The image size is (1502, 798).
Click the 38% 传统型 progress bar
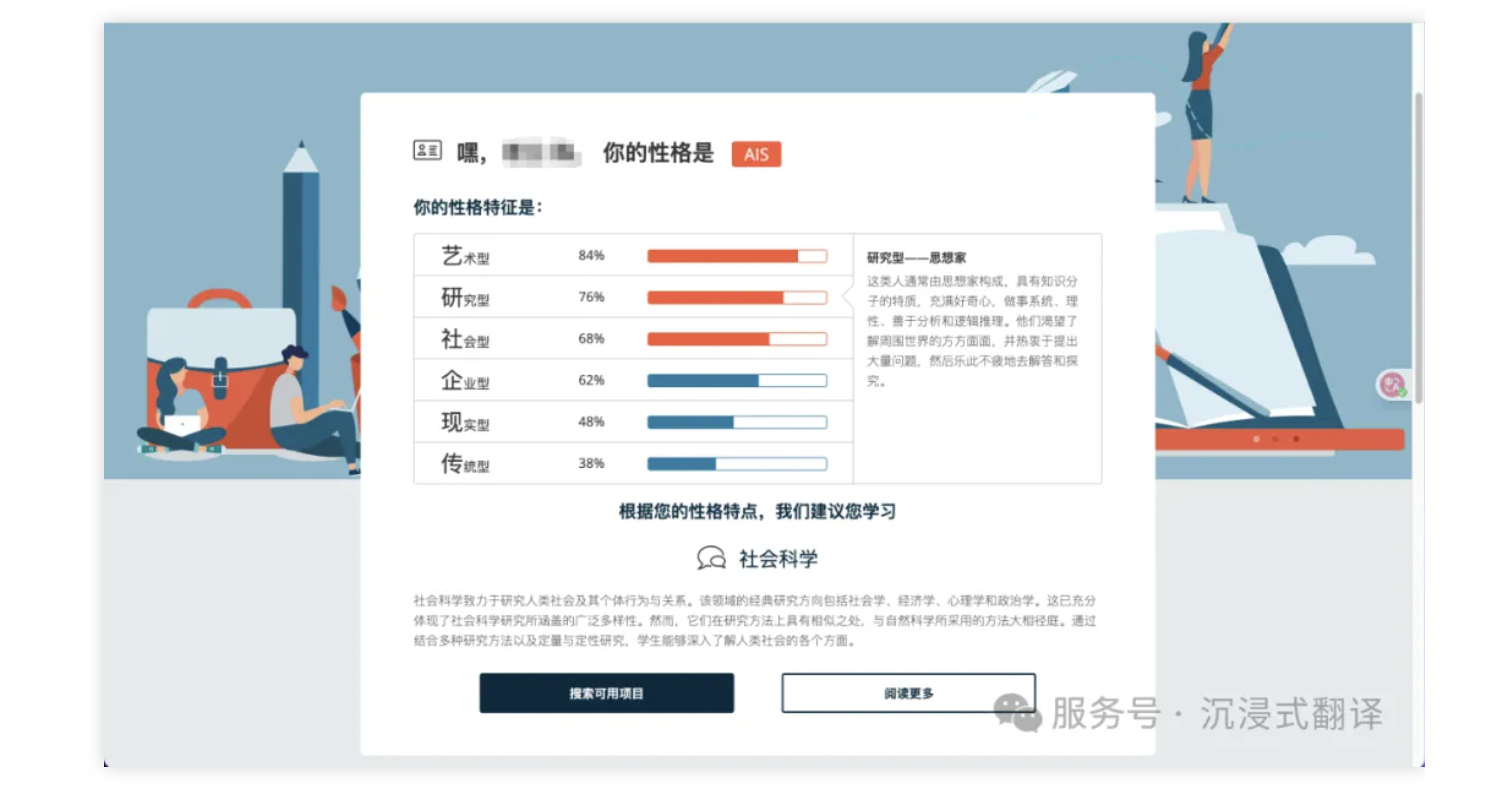[x=737, y=464]
